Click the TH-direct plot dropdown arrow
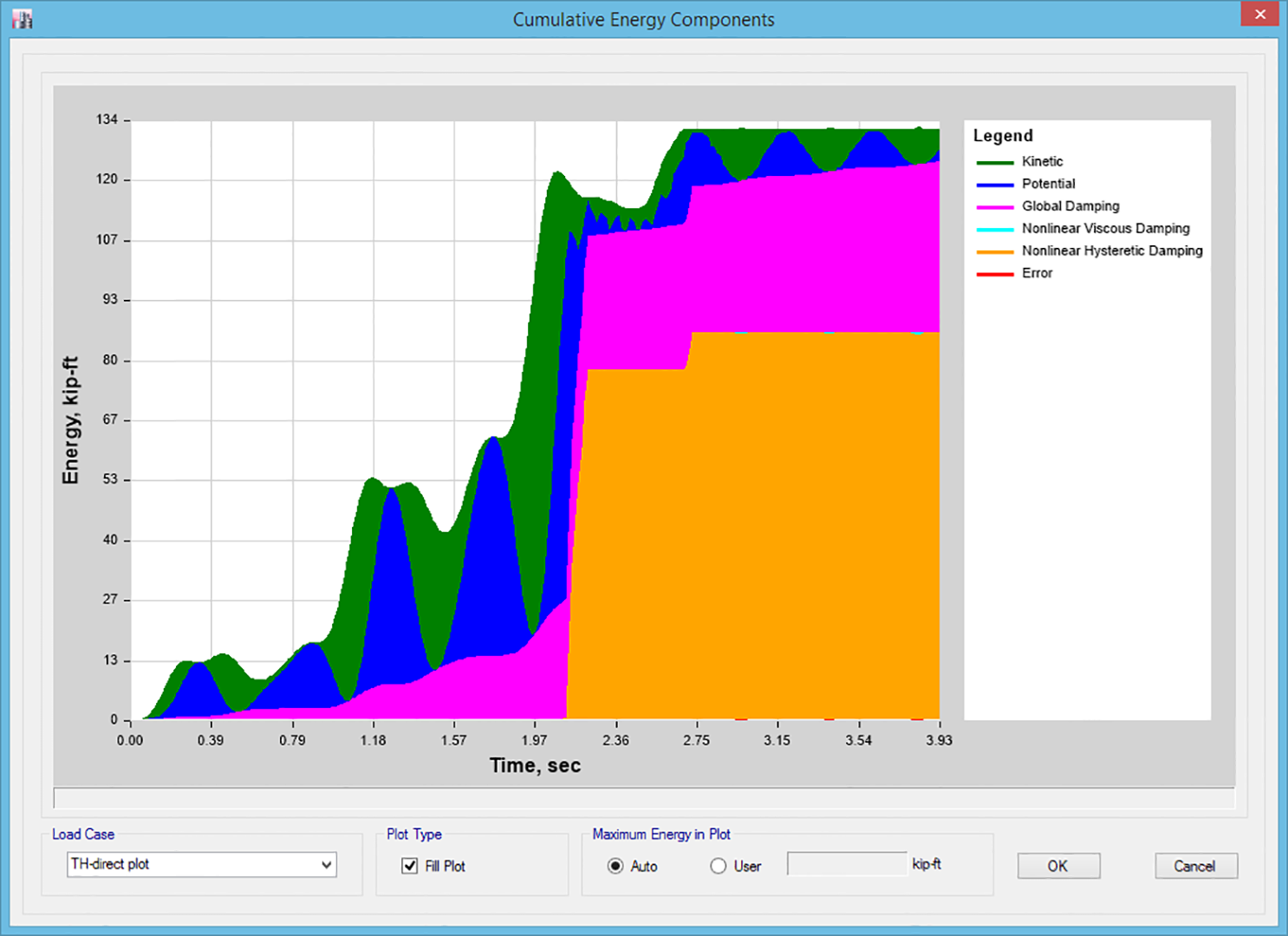The image size is (1288, 936). pos(326,864)
